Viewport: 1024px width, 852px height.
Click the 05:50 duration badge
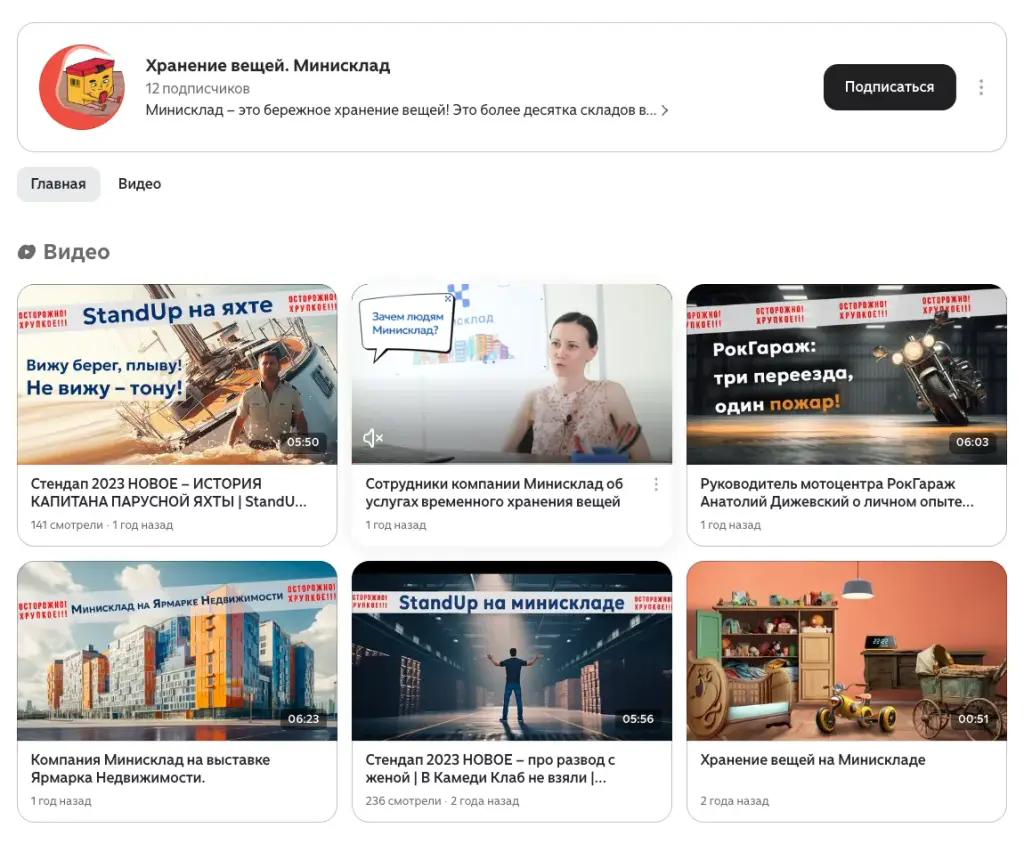point(303,442)
